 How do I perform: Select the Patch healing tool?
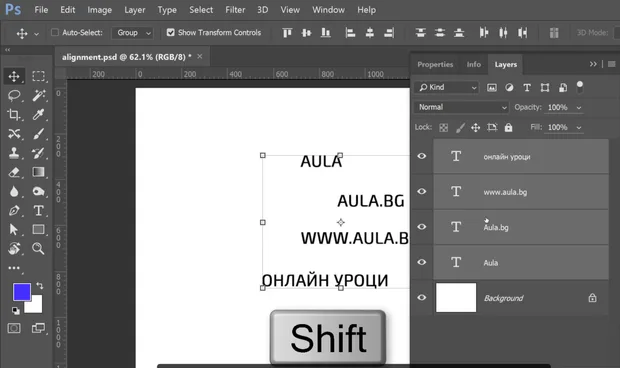(14, 134)
